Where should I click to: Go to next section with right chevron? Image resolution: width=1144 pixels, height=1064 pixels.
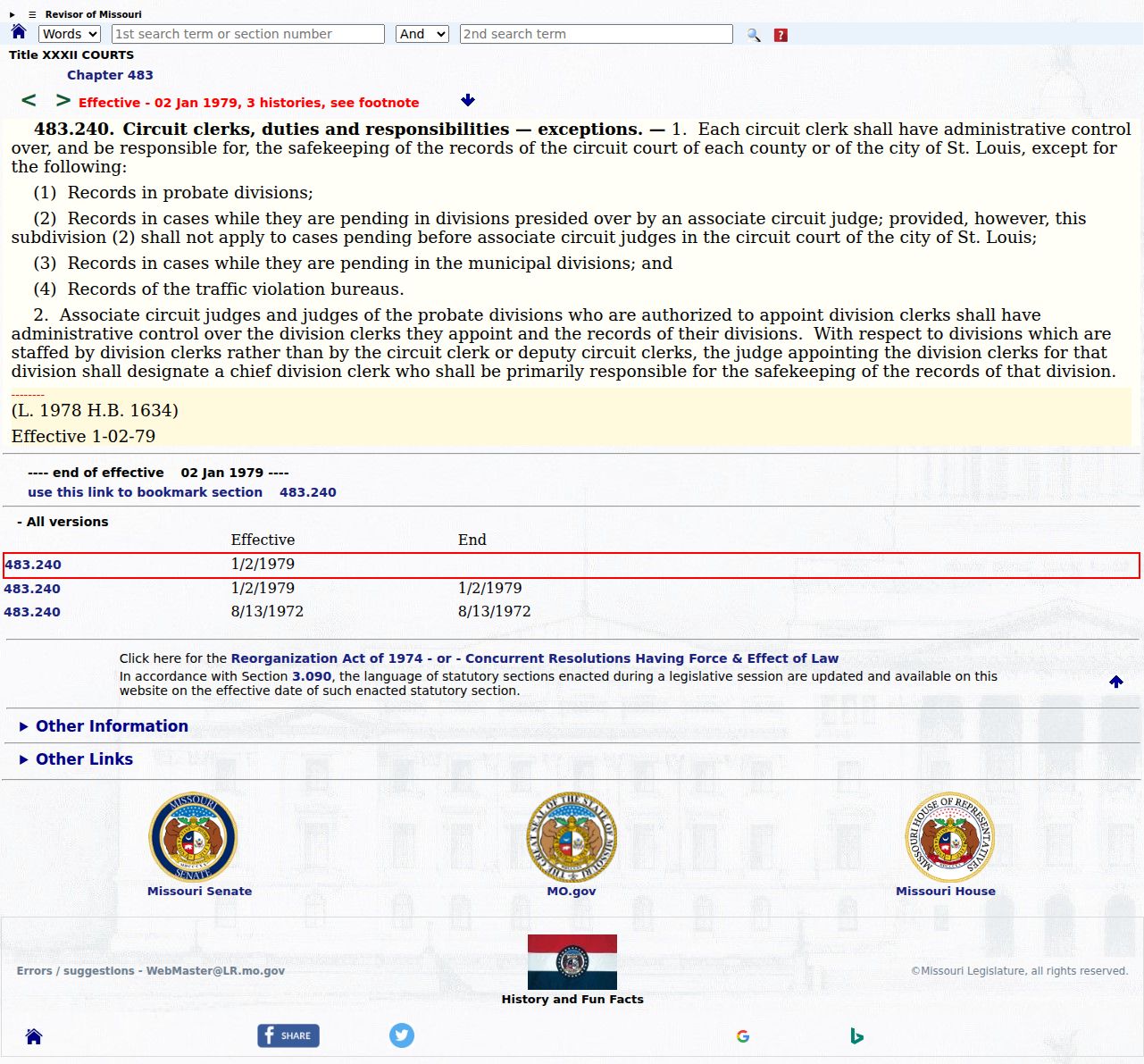(63, 101)
